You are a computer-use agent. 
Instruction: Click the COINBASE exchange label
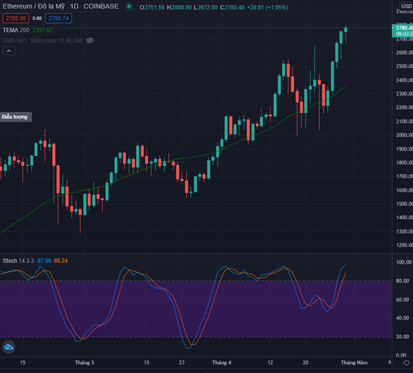pos(101,6)
